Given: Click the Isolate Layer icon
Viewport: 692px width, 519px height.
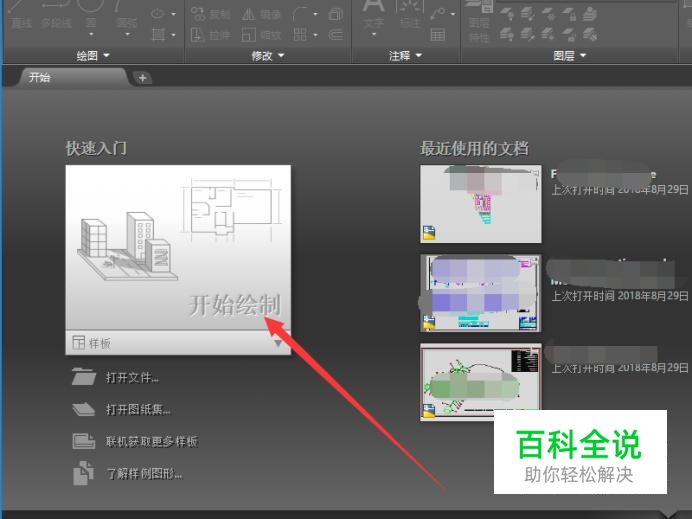Looking at the screenshot, I should click(527, 15).
